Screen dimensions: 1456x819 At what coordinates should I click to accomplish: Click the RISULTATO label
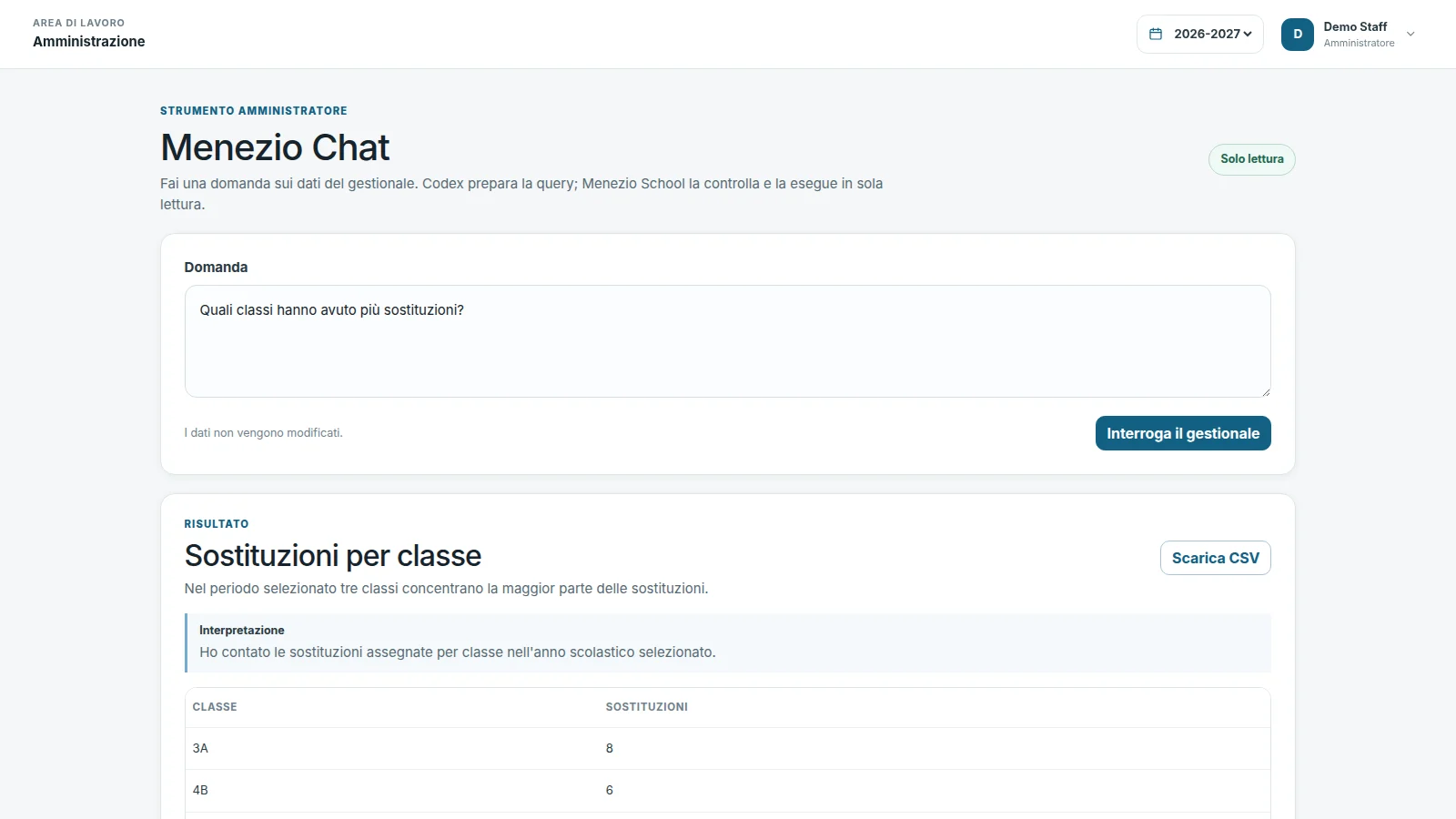[x=217, y=524]
